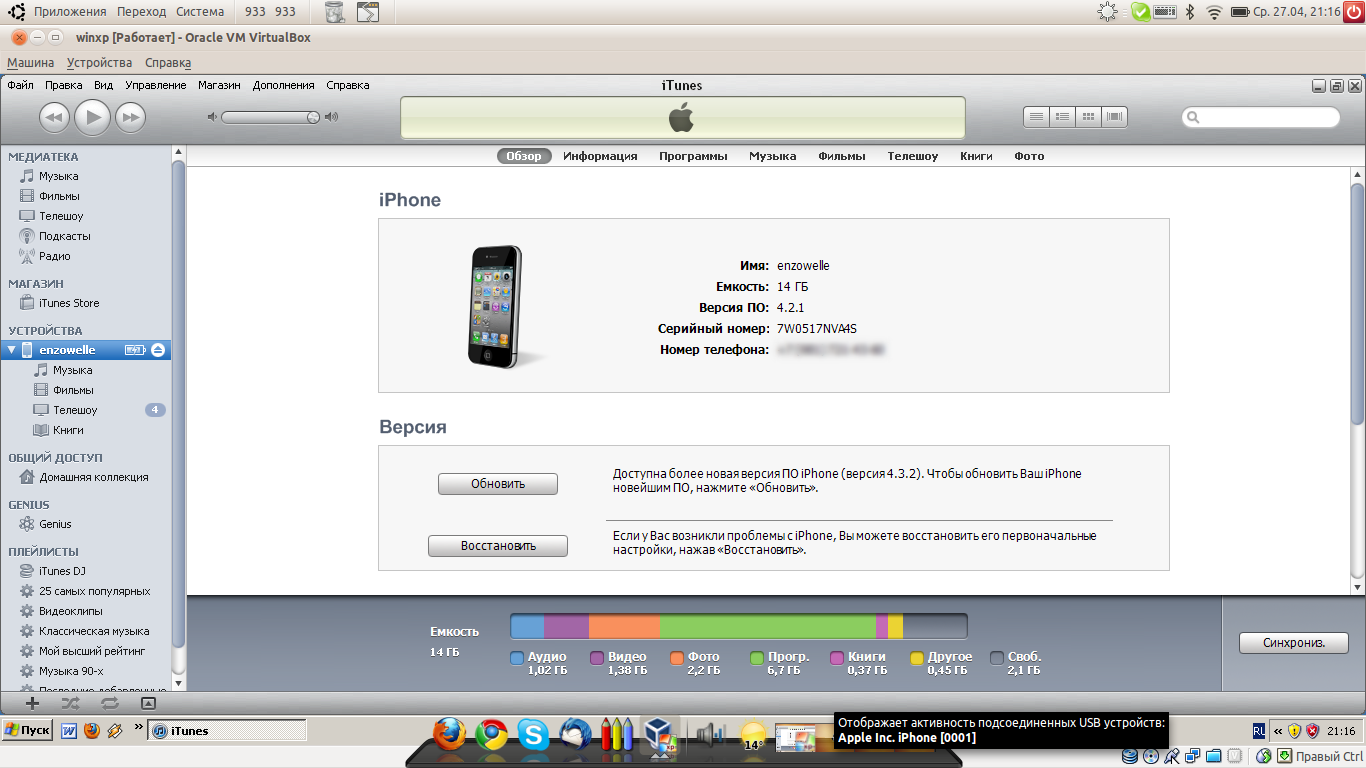Open Телешоу in the Медиатека library
The width and height of the screenshot is (1366, 768).
(x=61, y=216)
